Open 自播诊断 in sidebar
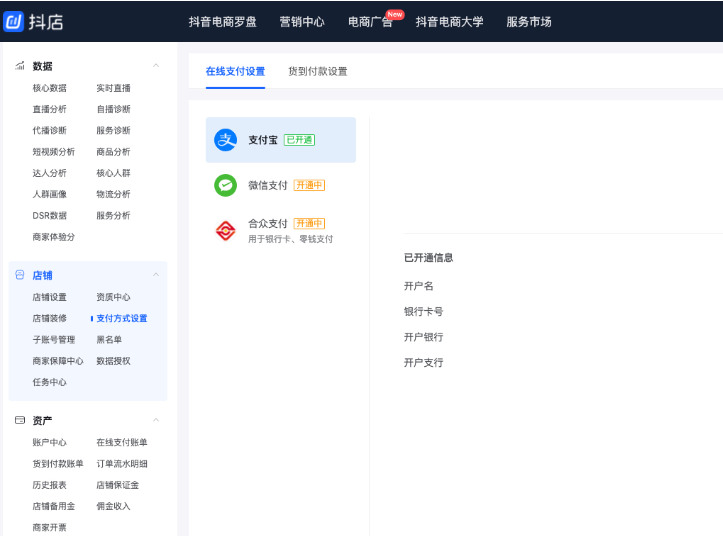 (113, 109)
